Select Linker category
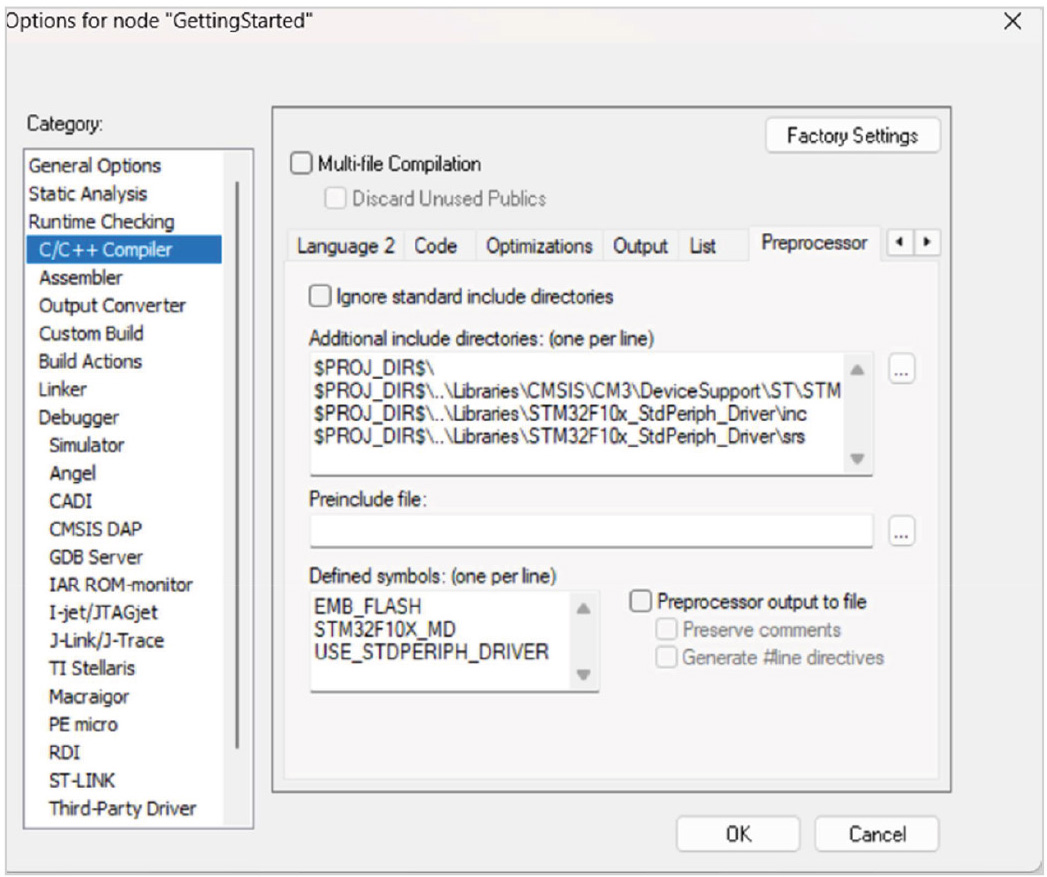 click(x=62, y=389)
